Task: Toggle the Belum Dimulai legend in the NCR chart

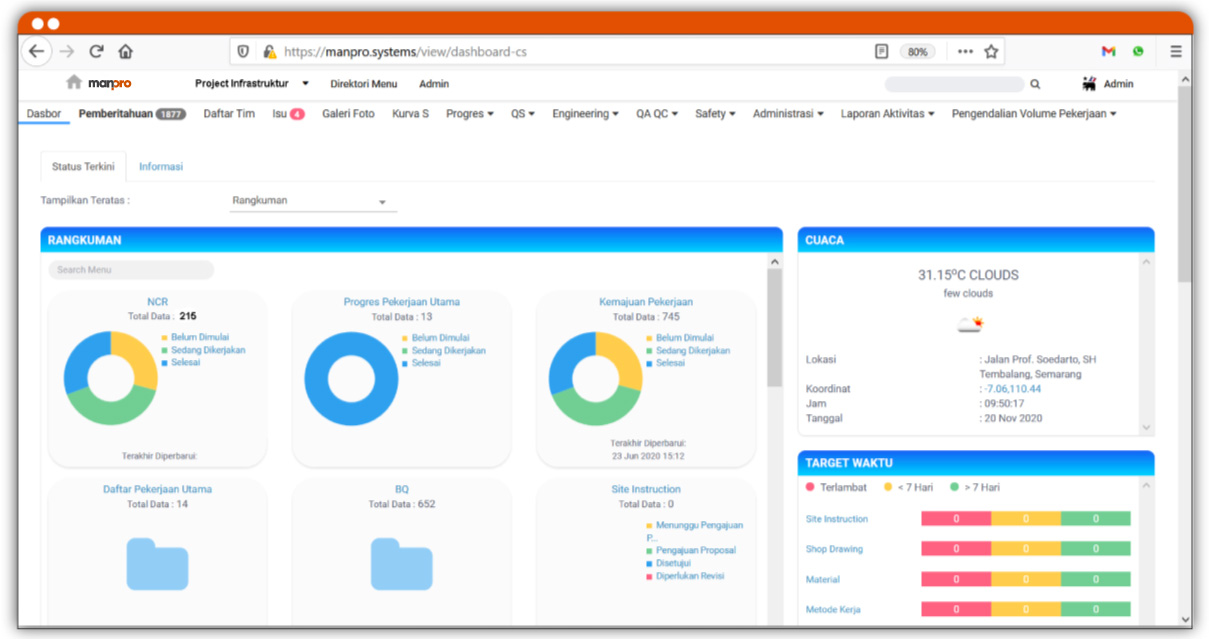Action: [199, 338]
